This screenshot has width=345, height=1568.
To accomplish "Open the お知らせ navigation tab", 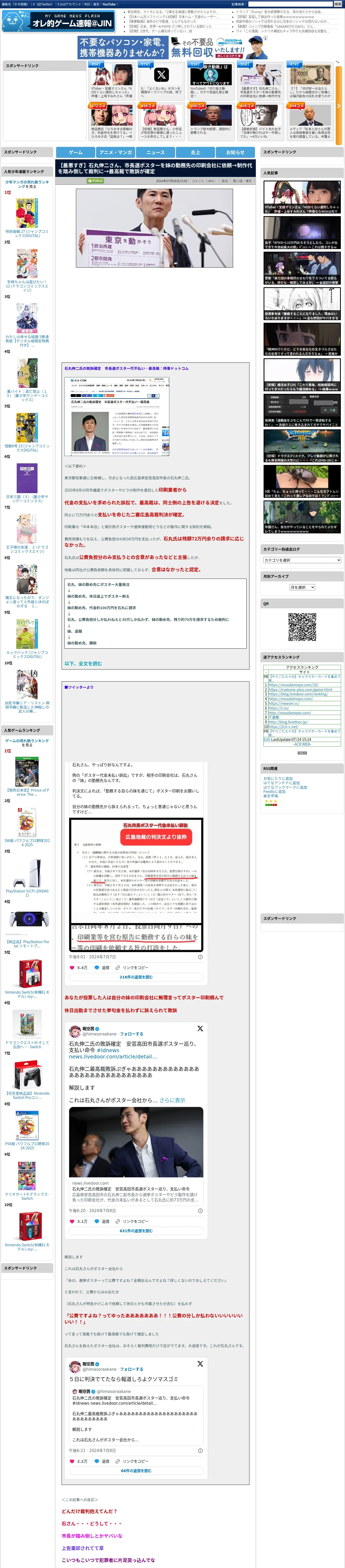I will (x=235, y=152).
